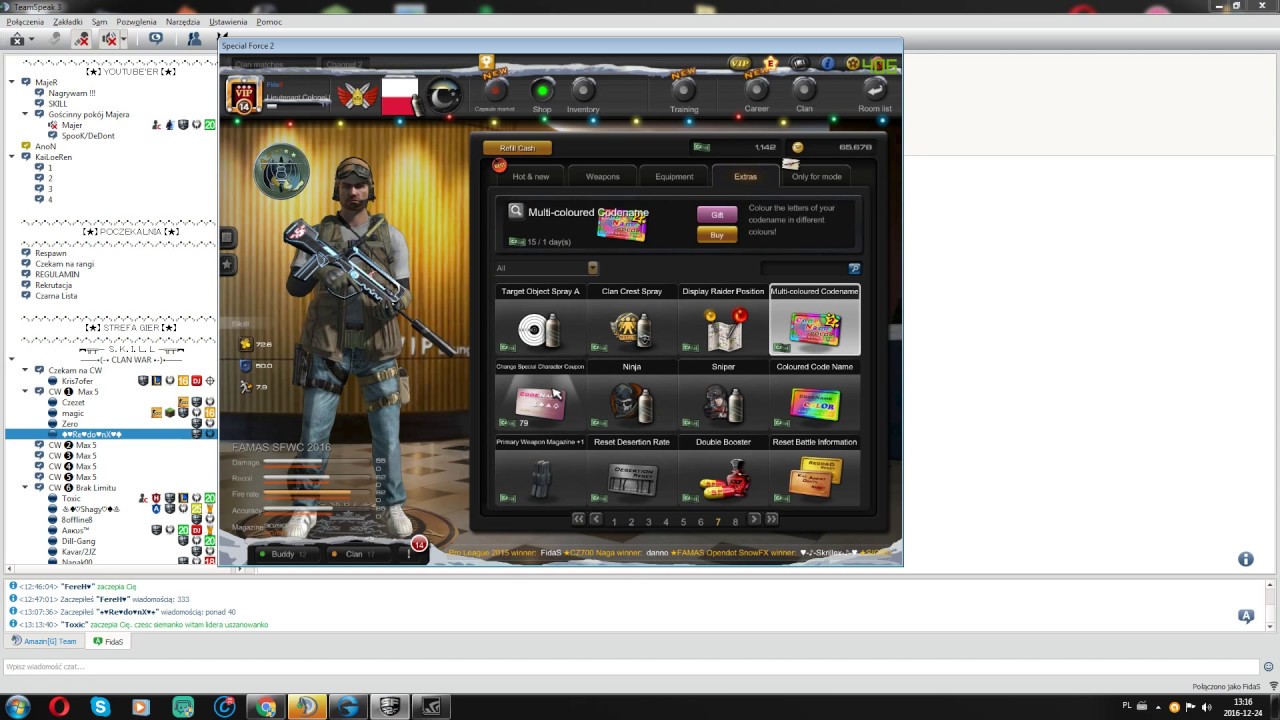
Task: Click the Refill Cash button
Action: pos(517,148)
